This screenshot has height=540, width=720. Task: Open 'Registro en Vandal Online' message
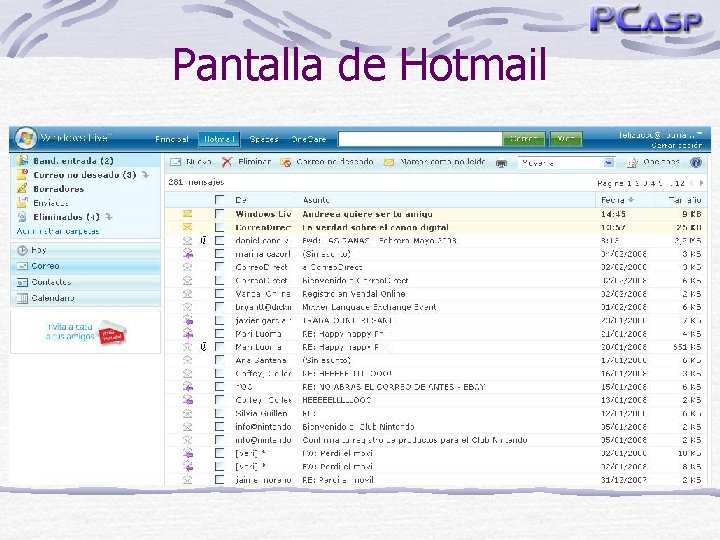pos(354,294)
